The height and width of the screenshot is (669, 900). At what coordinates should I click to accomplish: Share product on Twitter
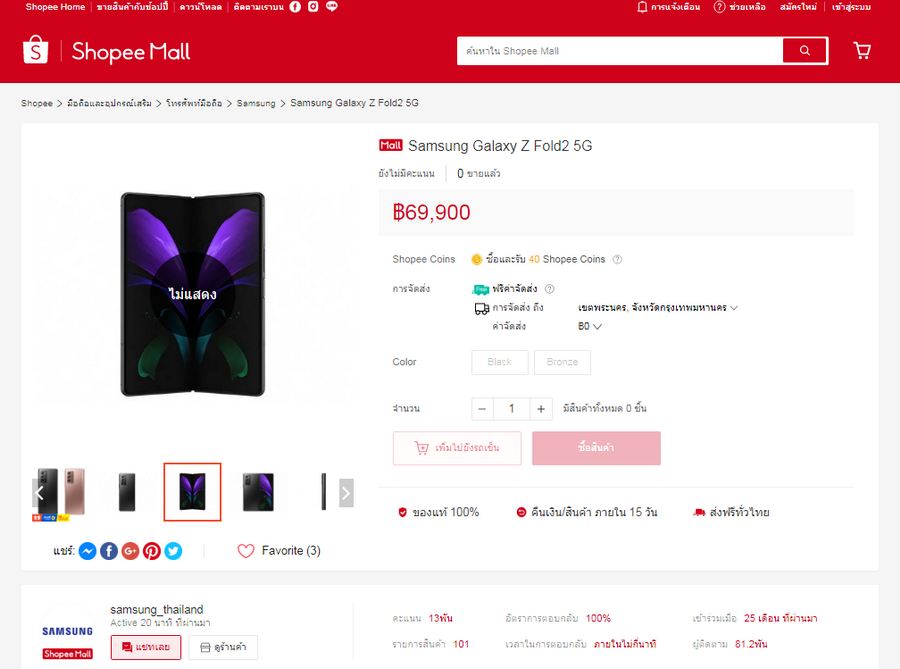pos(173,551)
